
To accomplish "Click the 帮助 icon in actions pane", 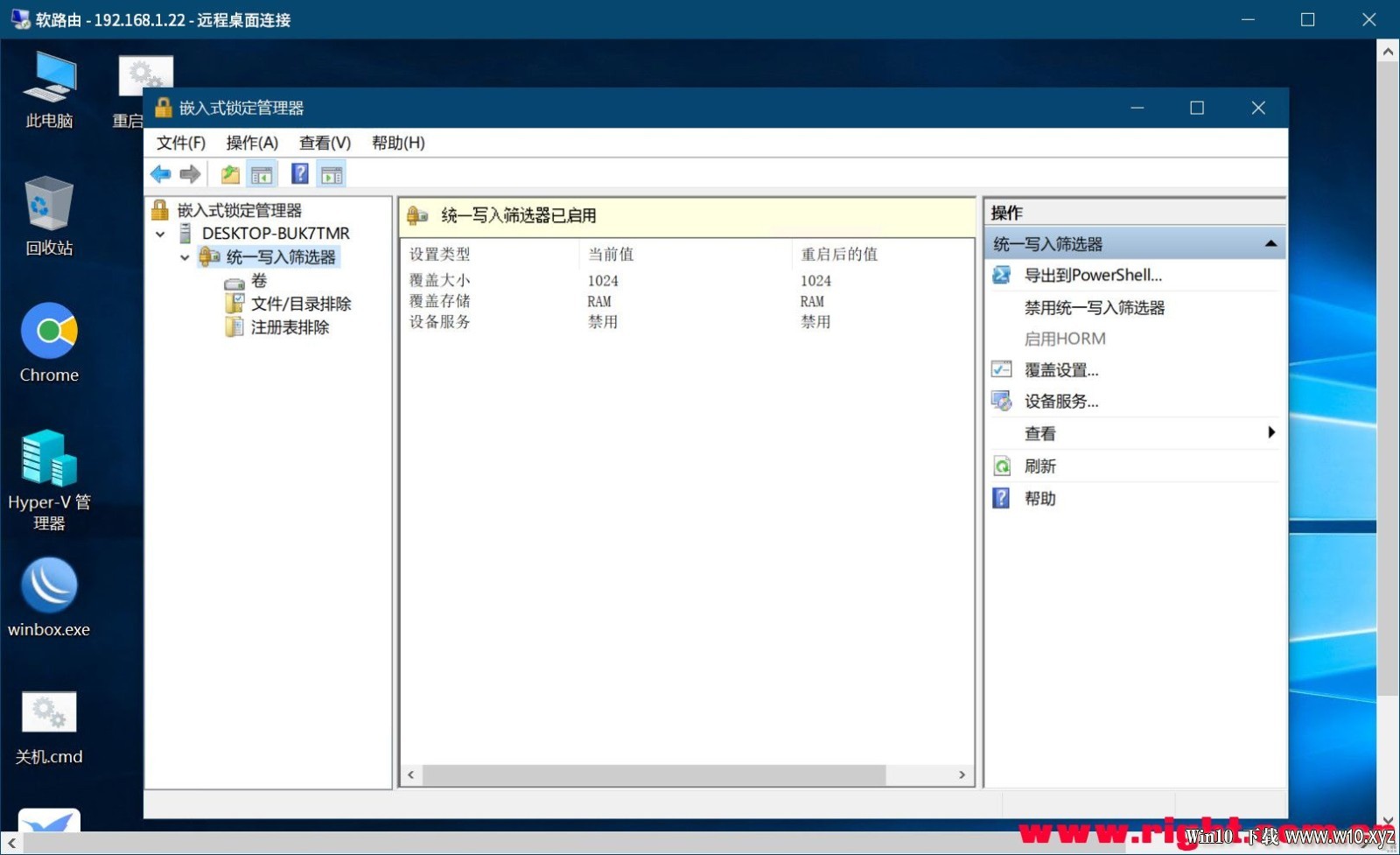I will 1002,499.
